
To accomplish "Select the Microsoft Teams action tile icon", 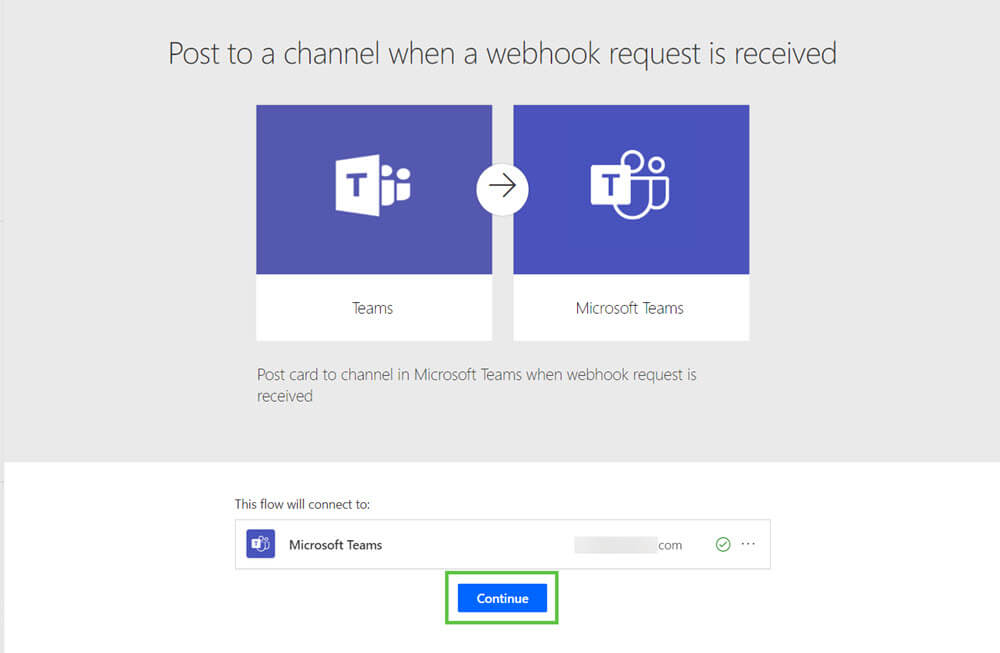I will pos(630,185).
